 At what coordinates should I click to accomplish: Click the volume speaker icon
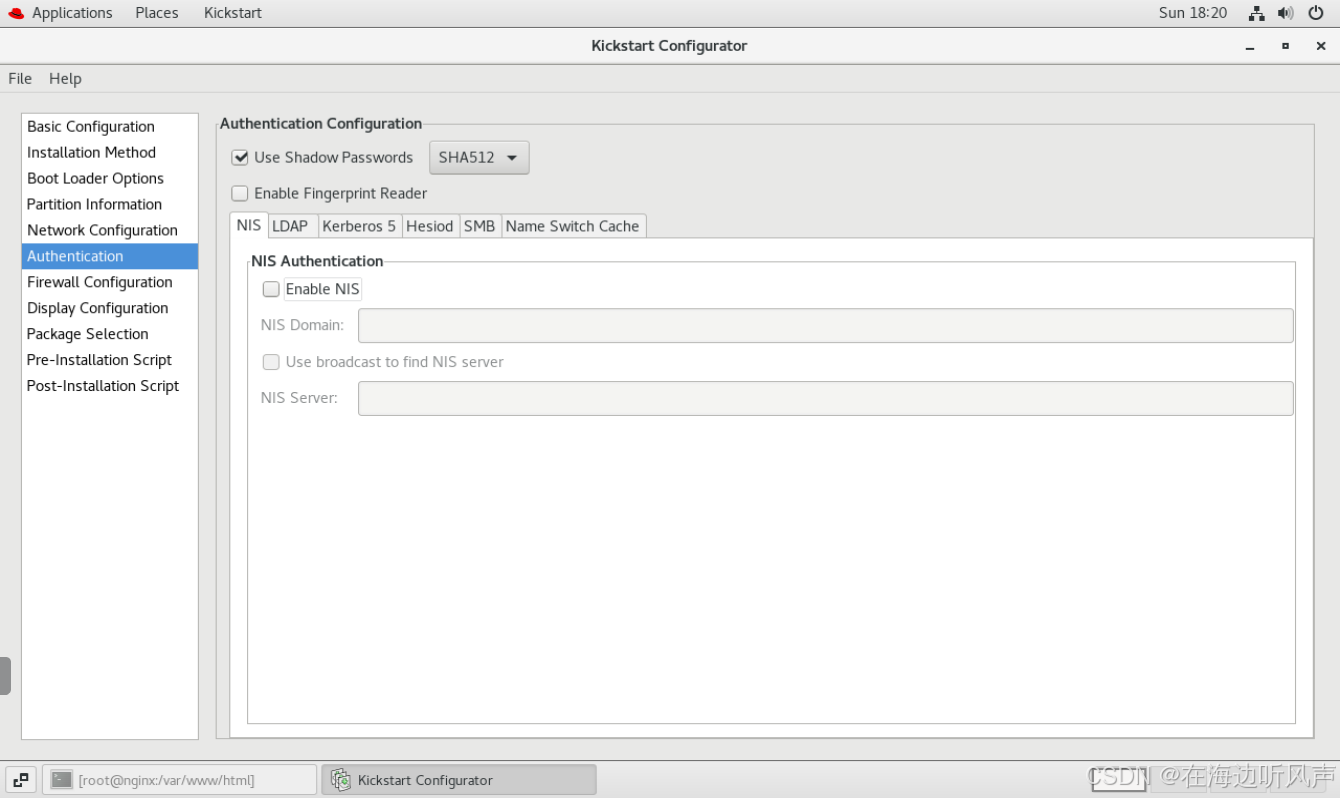pos(1286,13)
